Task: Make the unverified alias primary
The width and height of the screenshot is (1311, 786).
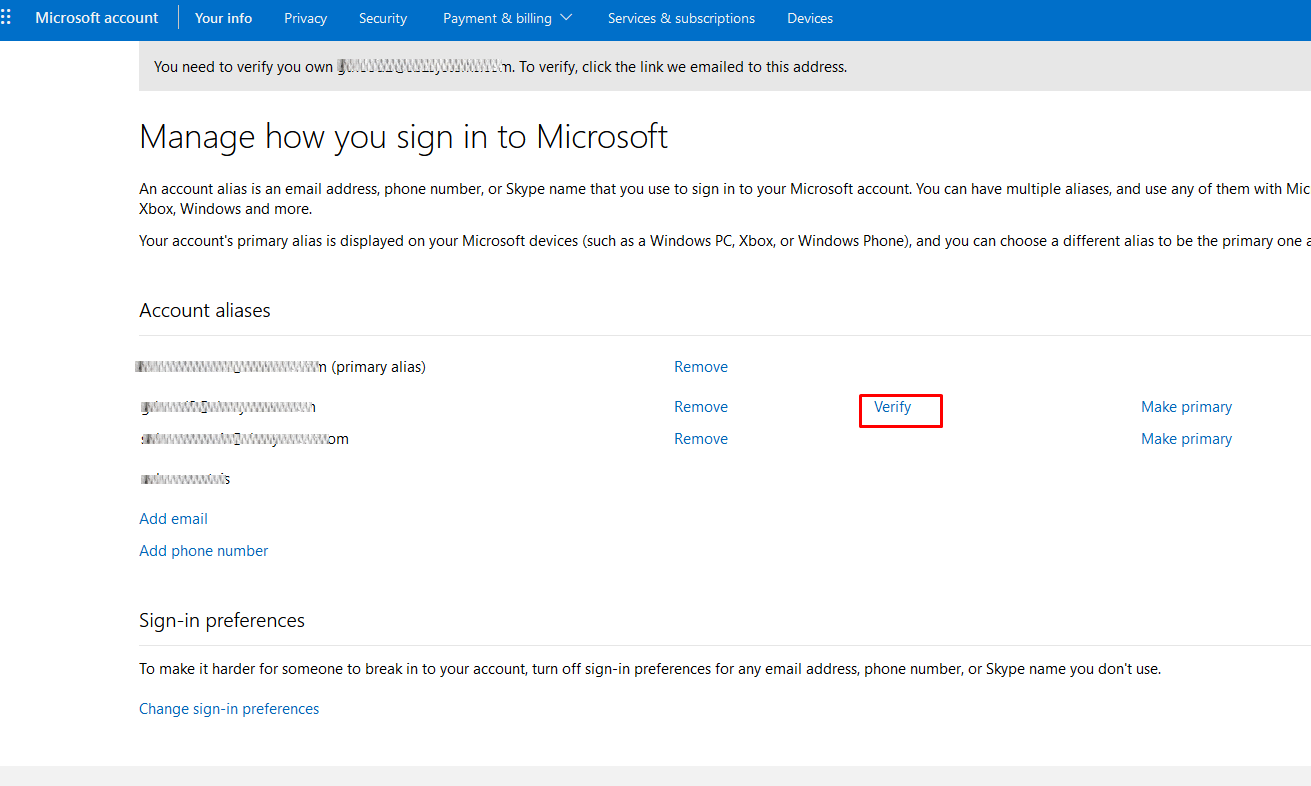Action: 1186,407
